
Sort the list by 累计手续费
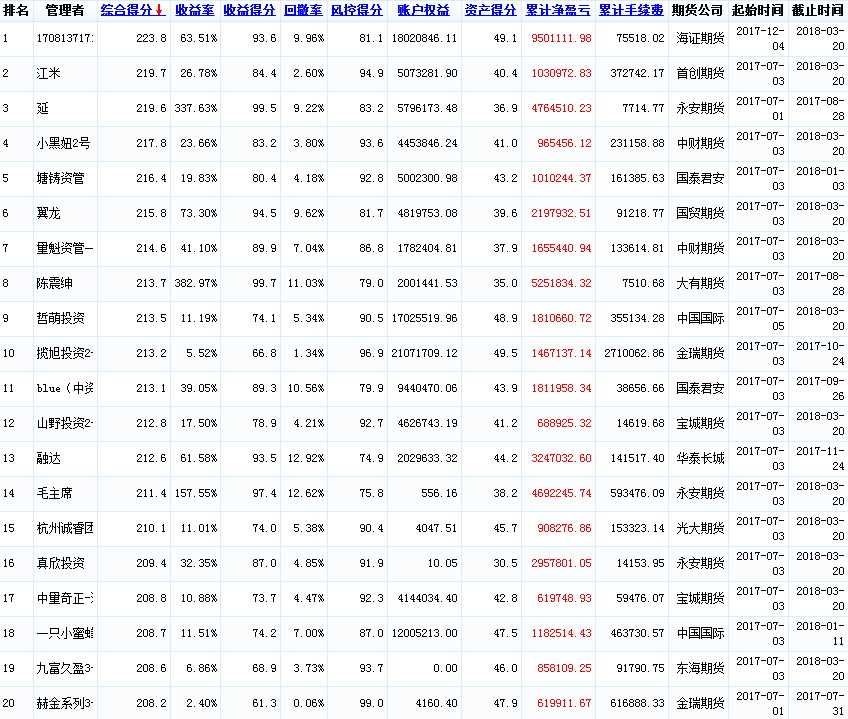tap(631, 10)
